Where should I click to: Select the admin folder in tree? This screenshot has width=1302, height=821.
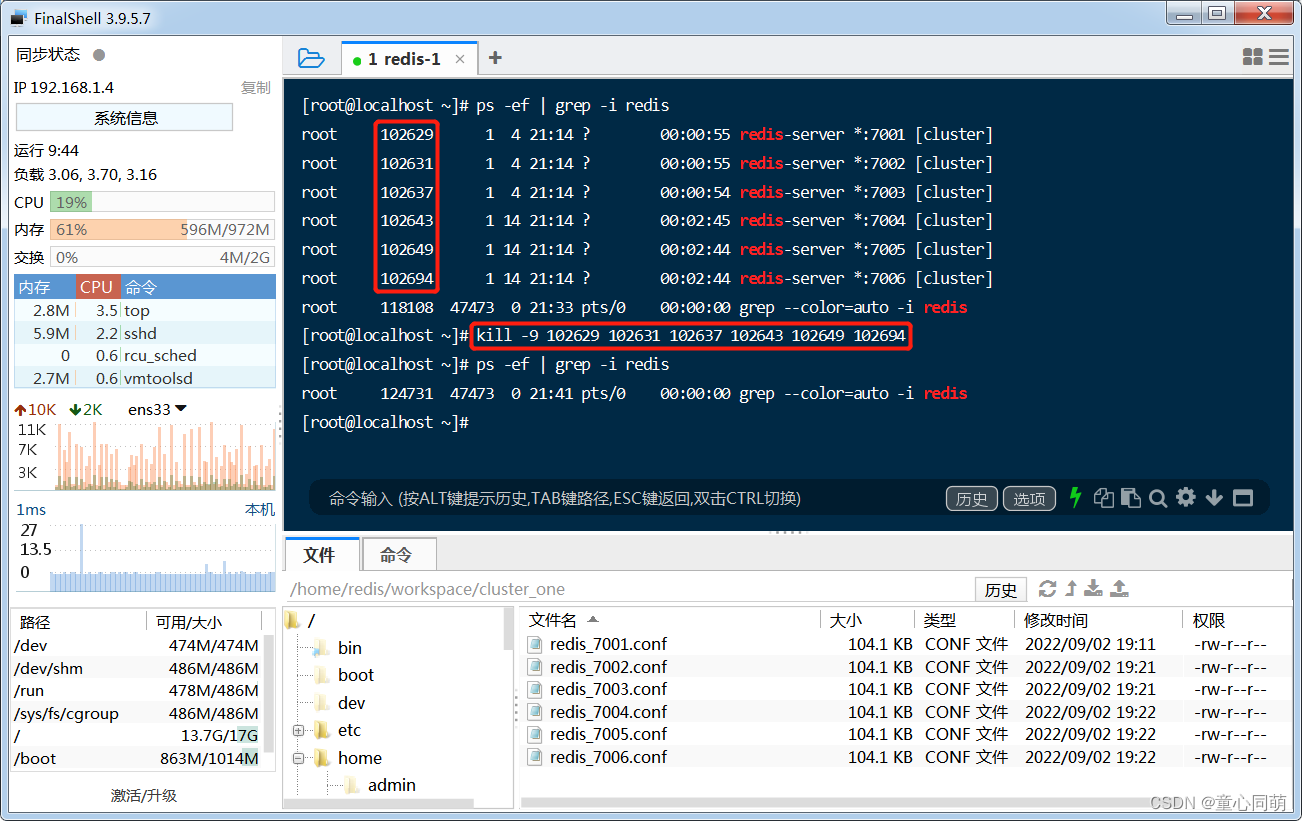pos(391,785)
